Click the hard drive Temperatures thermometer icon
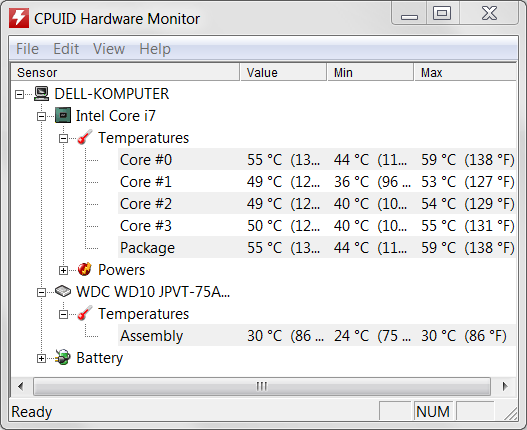 tap(85, 313)
